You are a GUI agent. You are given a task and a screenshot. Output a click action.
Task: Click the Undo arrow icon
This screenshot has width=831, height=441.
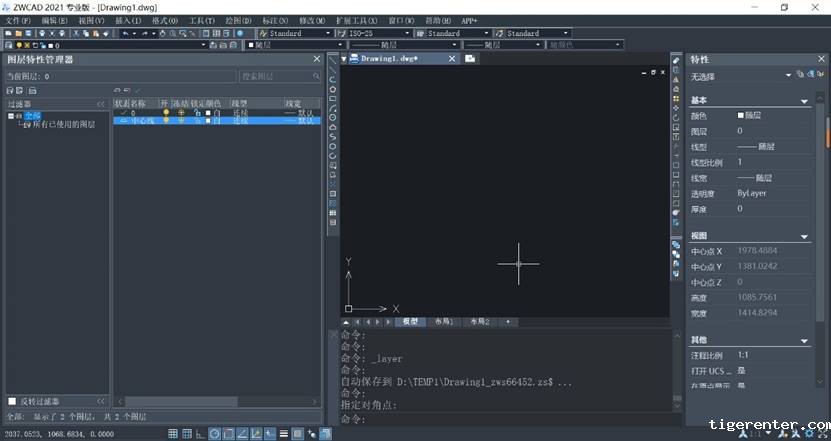coord(125,33)
